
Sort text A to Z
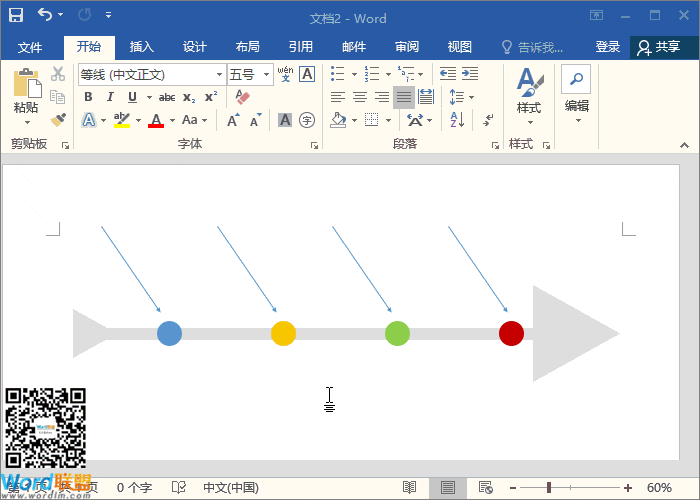tap(457, 120)
